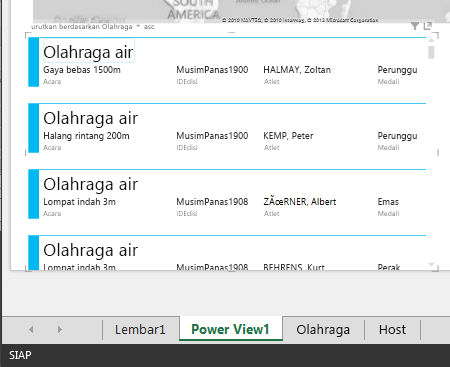Click 'Gaya bebas 1500m' event text
This screenshot has width=450, height=367.
pos(82,70)
